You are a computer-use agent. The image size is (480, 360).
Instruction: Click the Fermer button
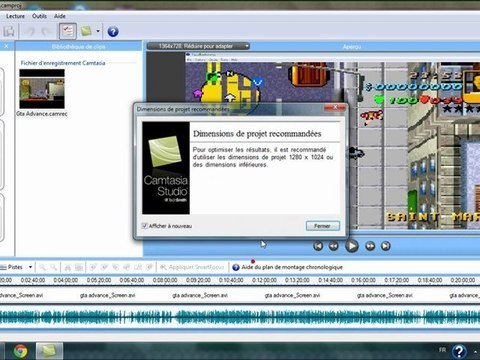[323, 226]
